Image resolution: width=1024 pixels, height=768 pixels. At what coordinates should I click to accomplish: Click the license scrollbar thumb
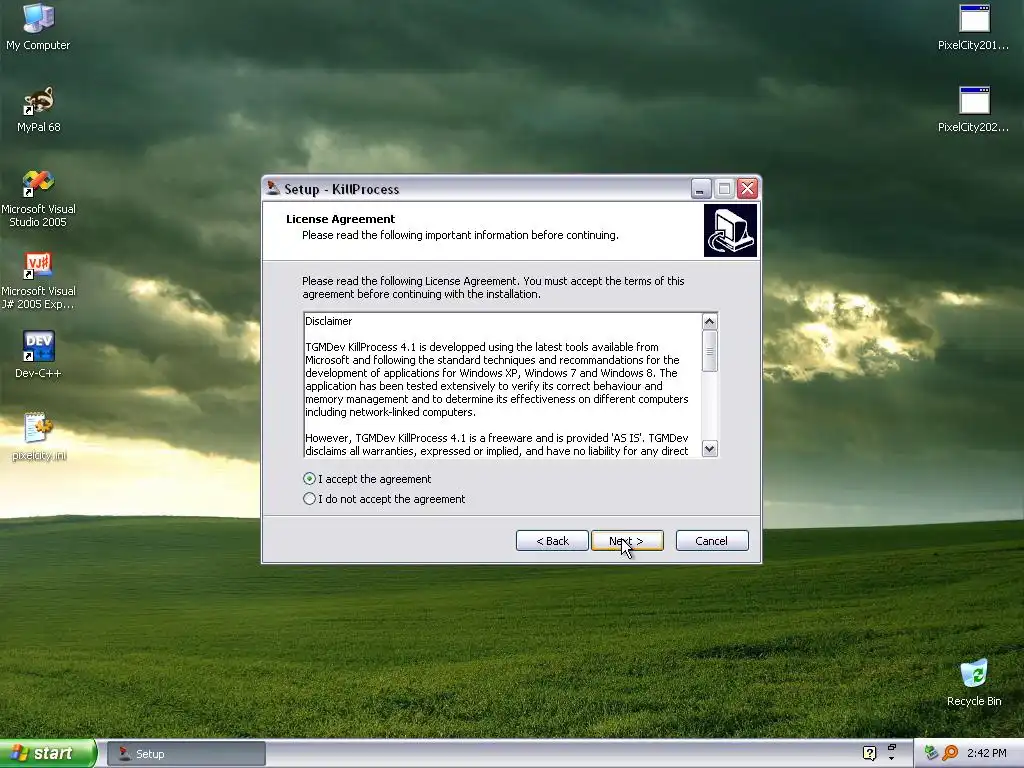[x=709, y=351]
